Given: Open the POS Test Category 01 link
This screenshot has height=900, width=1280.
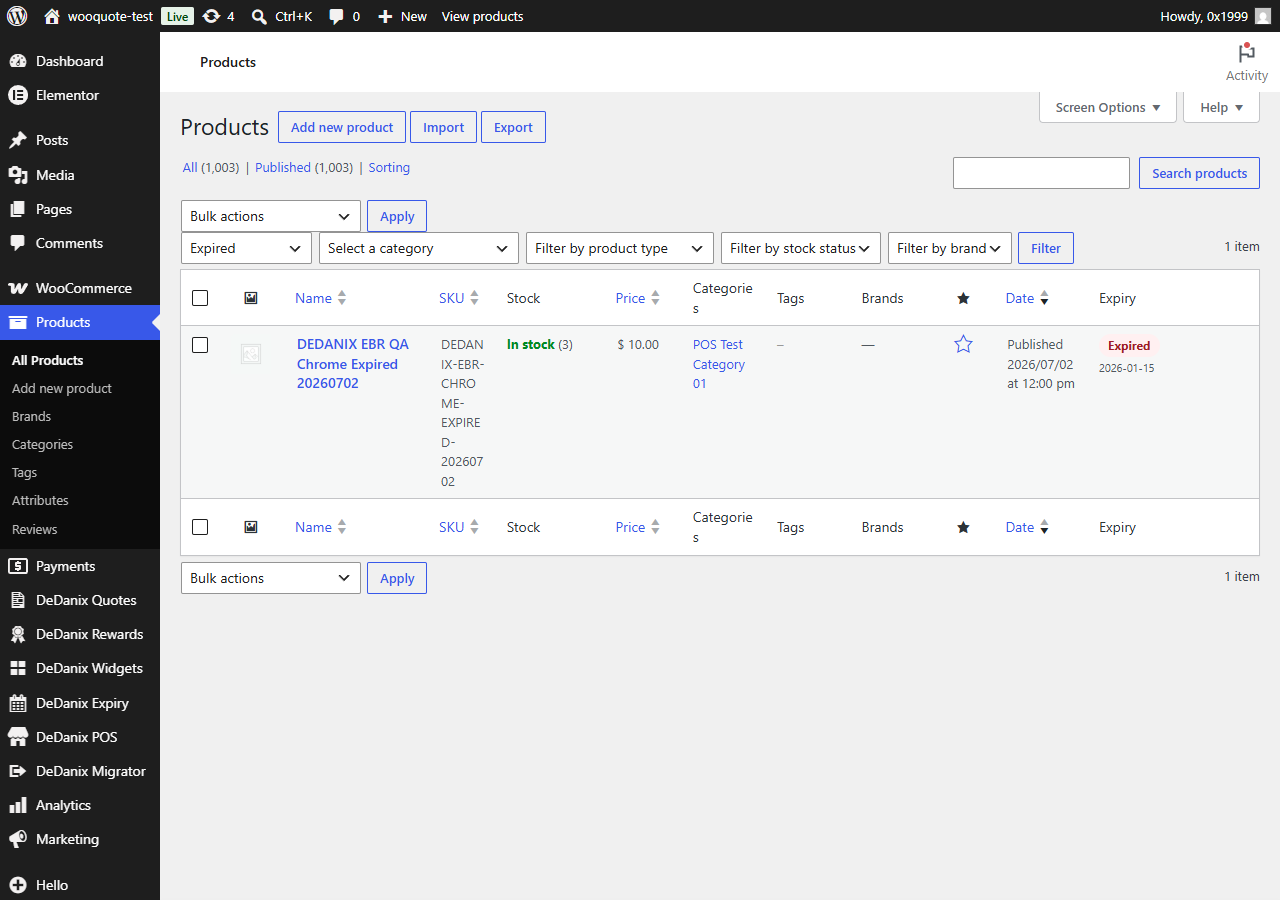Looking at the screenshot, I should 719,364.
